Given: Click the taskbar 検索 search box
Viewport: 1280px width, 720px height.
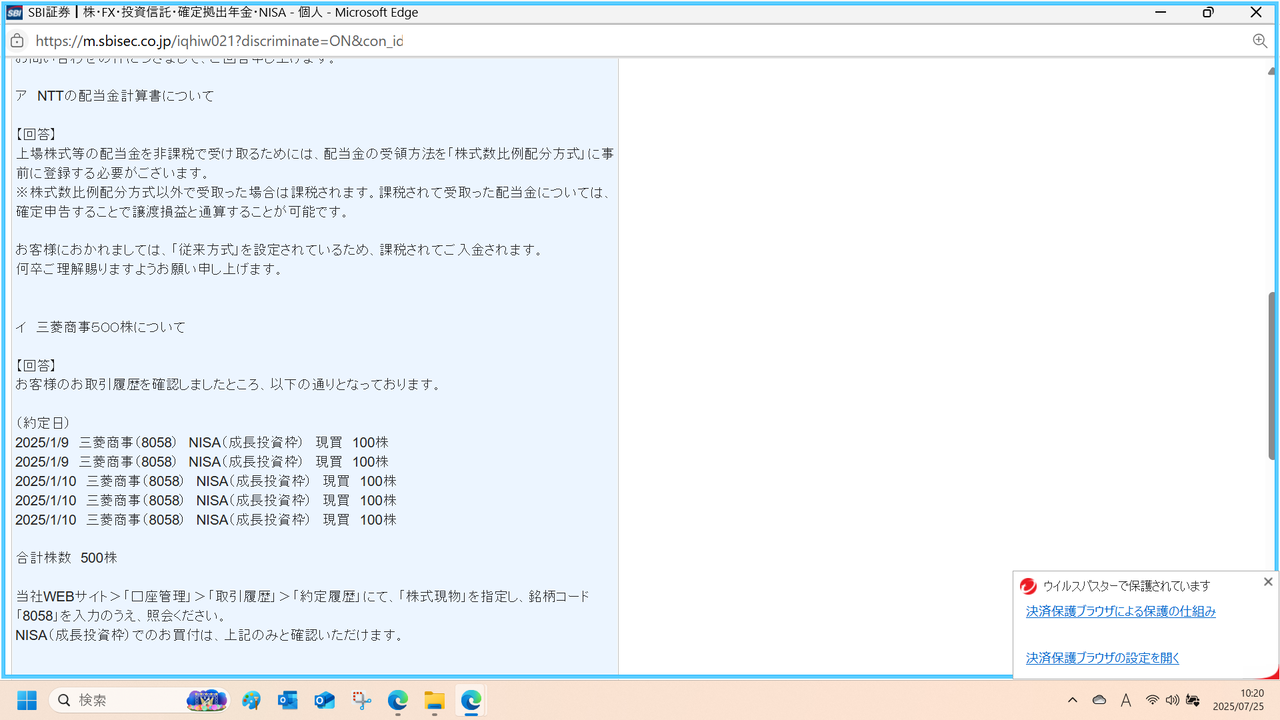Looking at the screenshot, I should [x=139, y=700].
